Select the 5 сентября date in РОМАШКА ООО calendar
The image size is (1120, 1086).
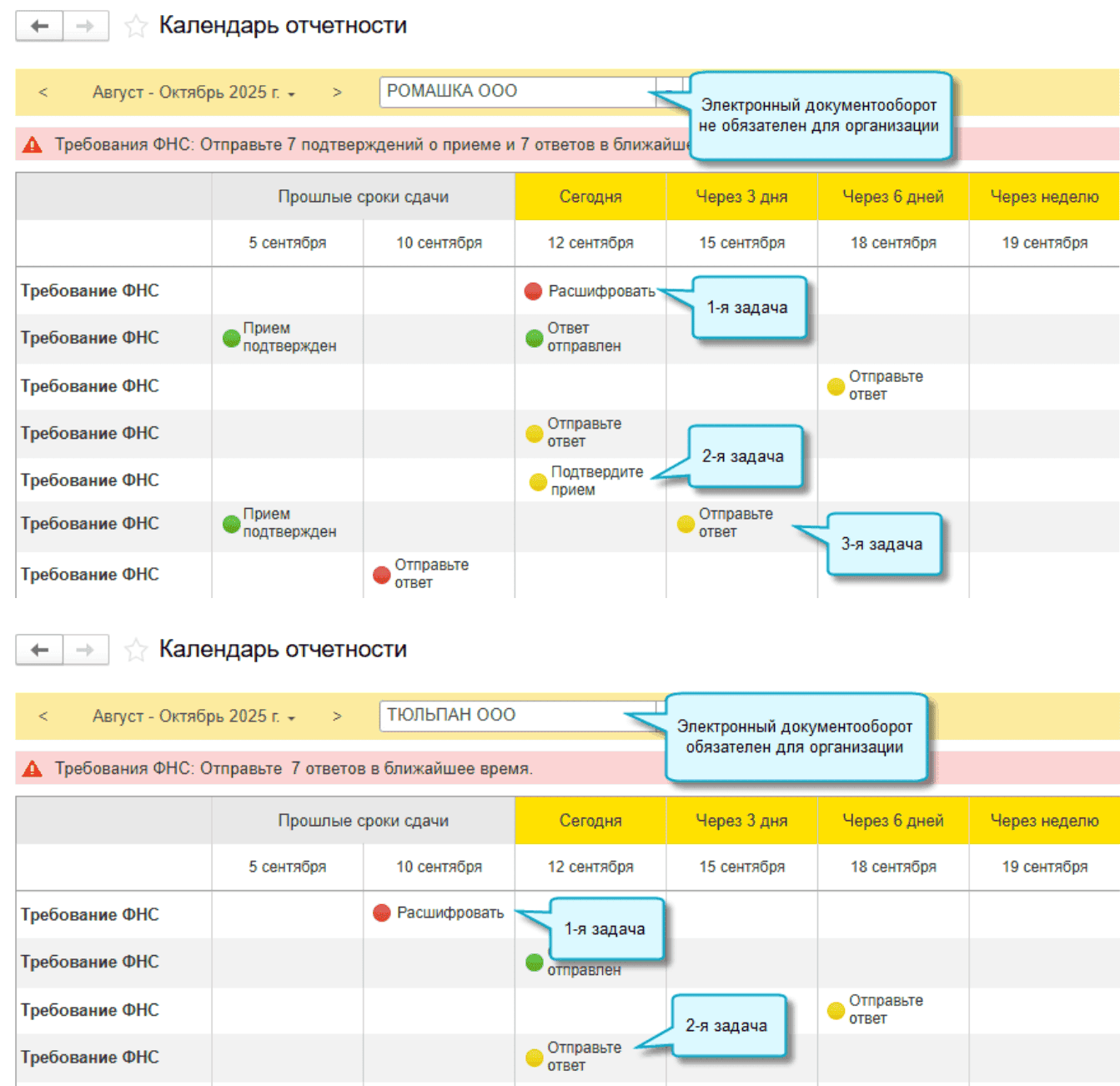(288, 243)
